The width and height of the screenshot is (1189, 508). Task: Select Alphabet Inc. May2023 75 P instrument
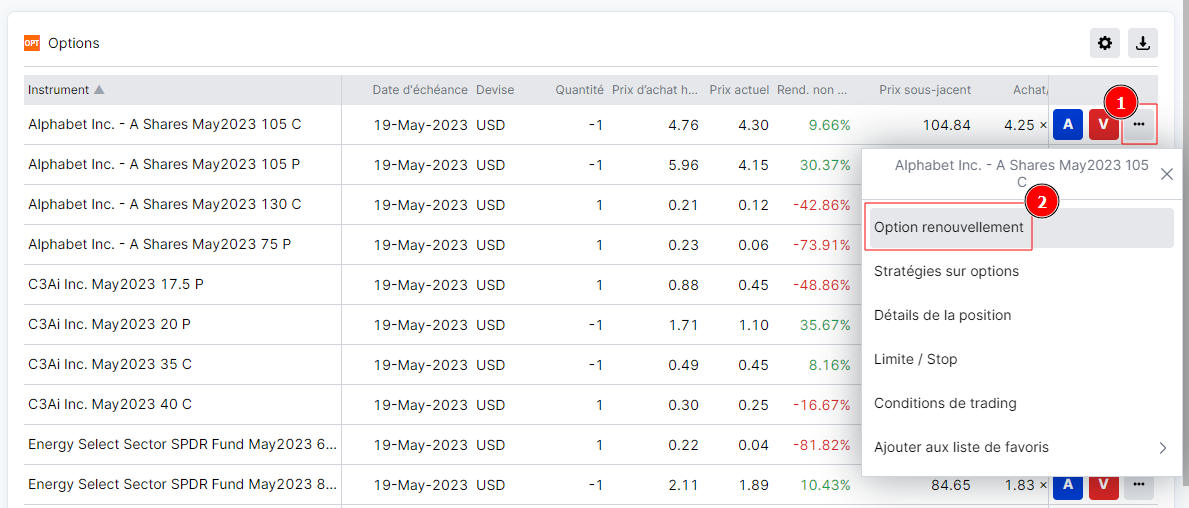[x=159, y=244]
